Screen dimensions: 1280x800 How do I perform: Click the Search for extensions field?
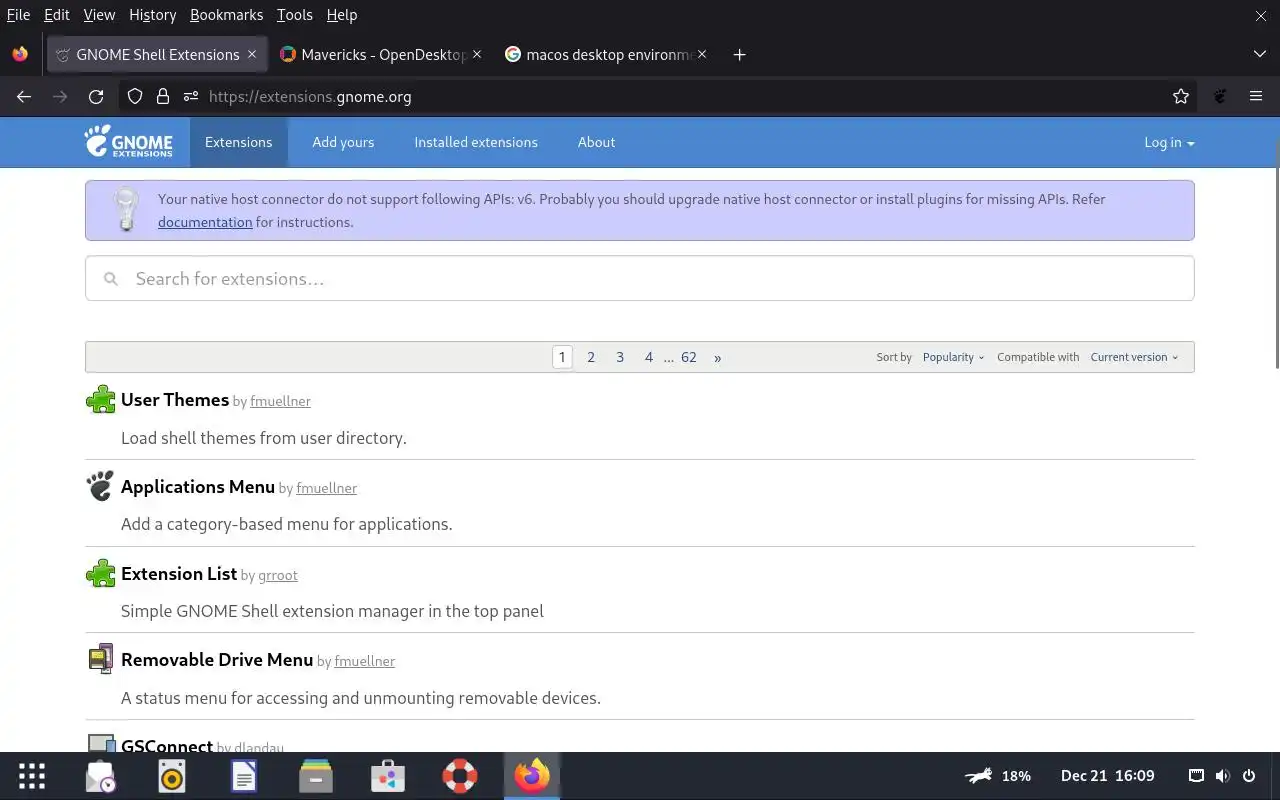(640, 278)
